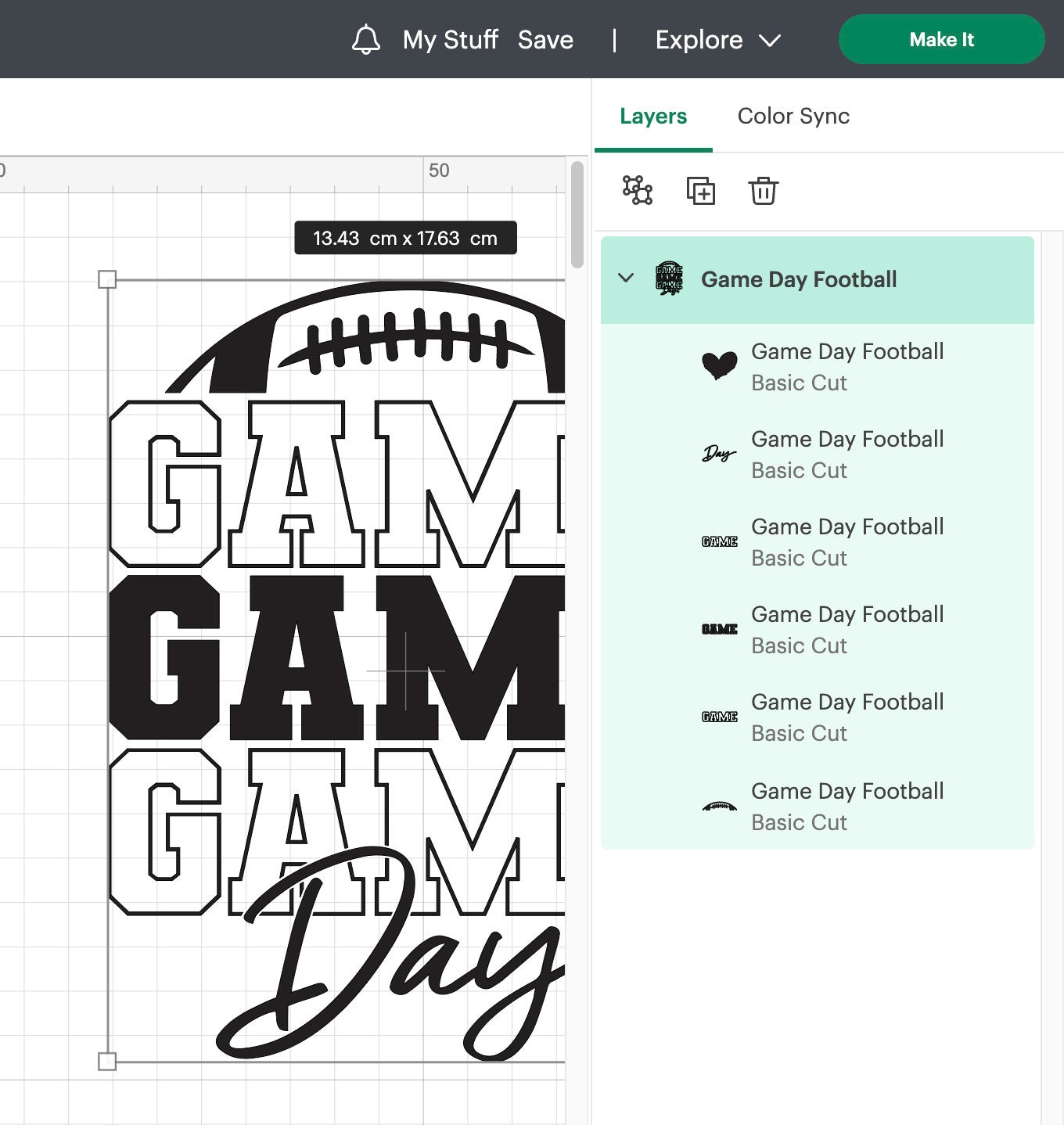This screenshot has height=1125, width=1064.
Task: Click the Make It button
Action: (x=941, y=39)
